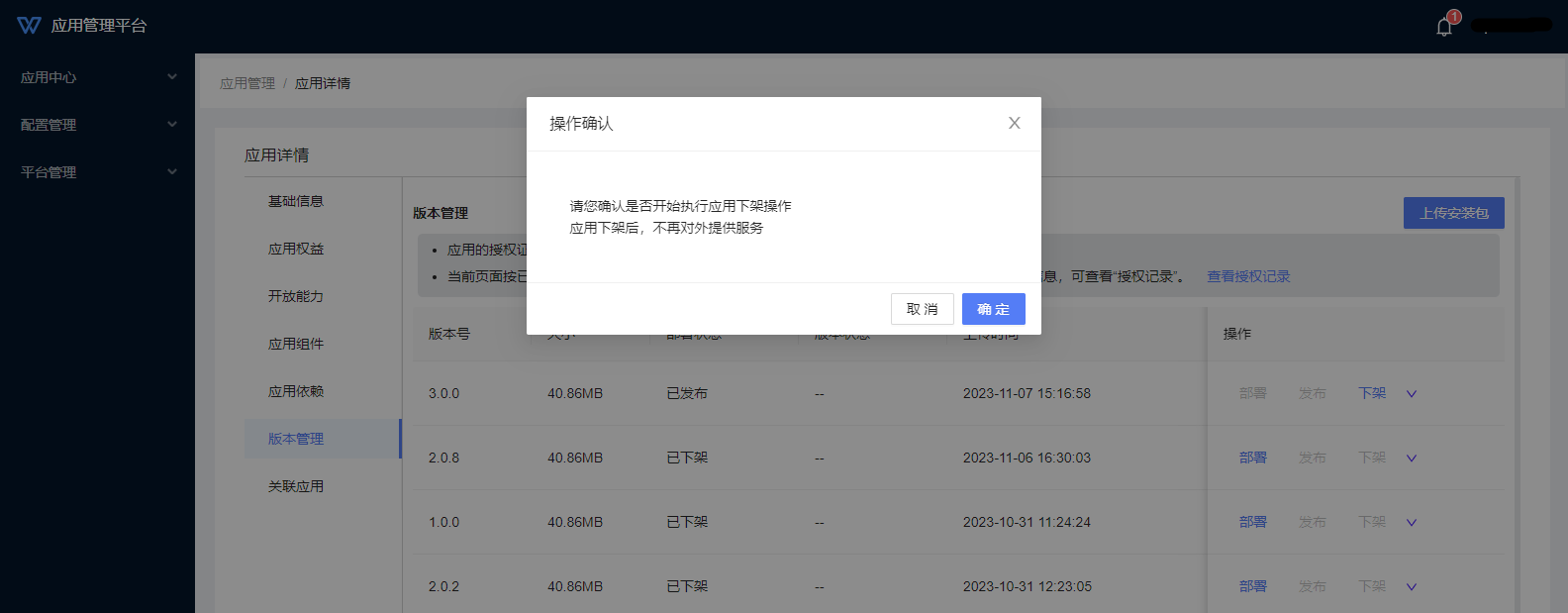Open more actions chevron for version 2.0.2
Viewport: 1568px width, 613px height.
(1412, 587)
